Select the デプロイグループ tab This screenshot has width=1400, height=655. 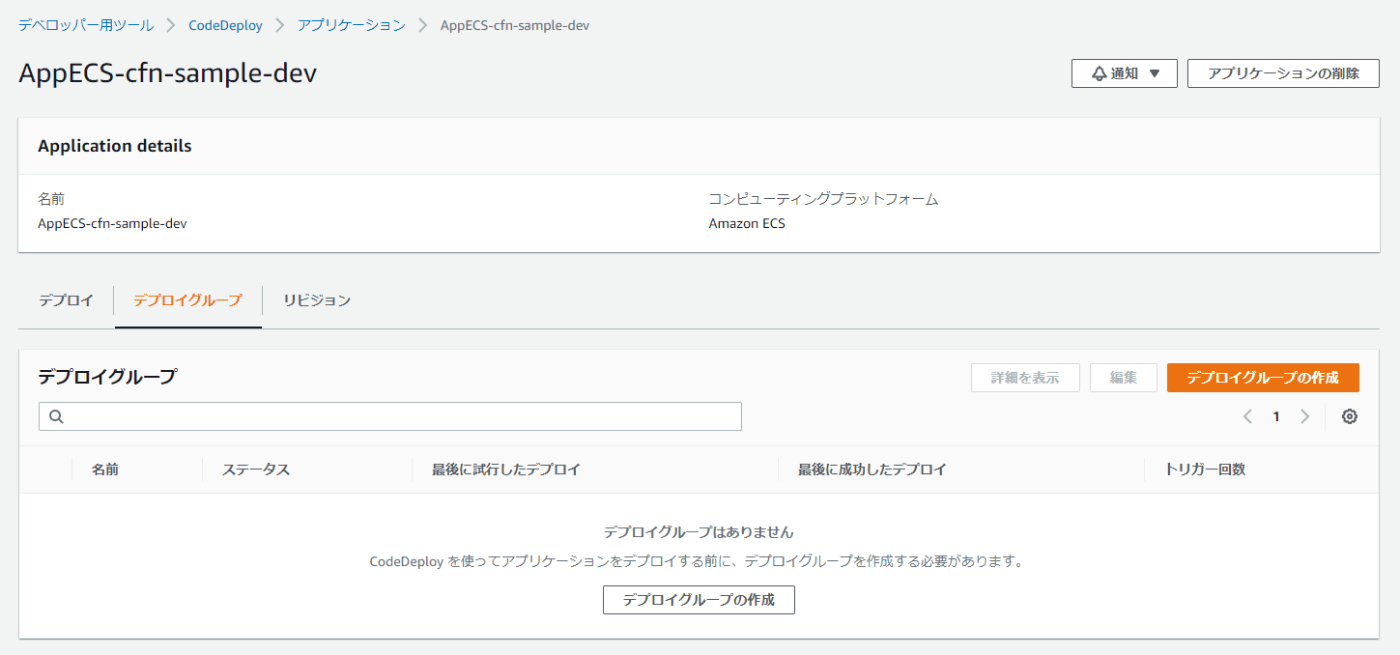187,300
